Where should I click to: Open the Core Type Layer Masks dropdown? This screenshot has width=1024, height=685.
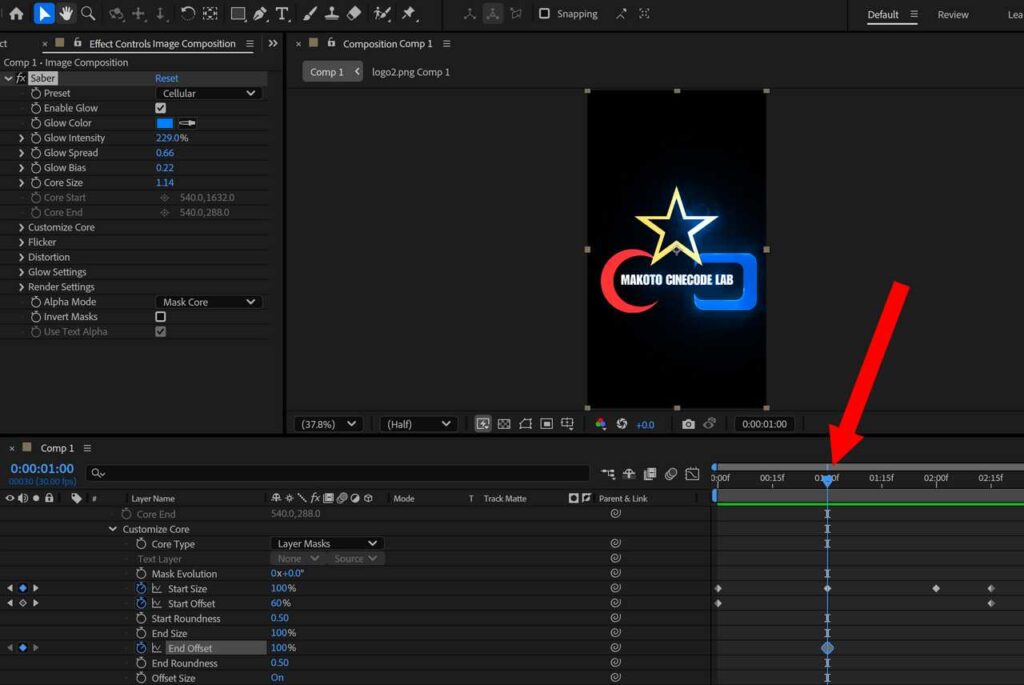[327, 543]
